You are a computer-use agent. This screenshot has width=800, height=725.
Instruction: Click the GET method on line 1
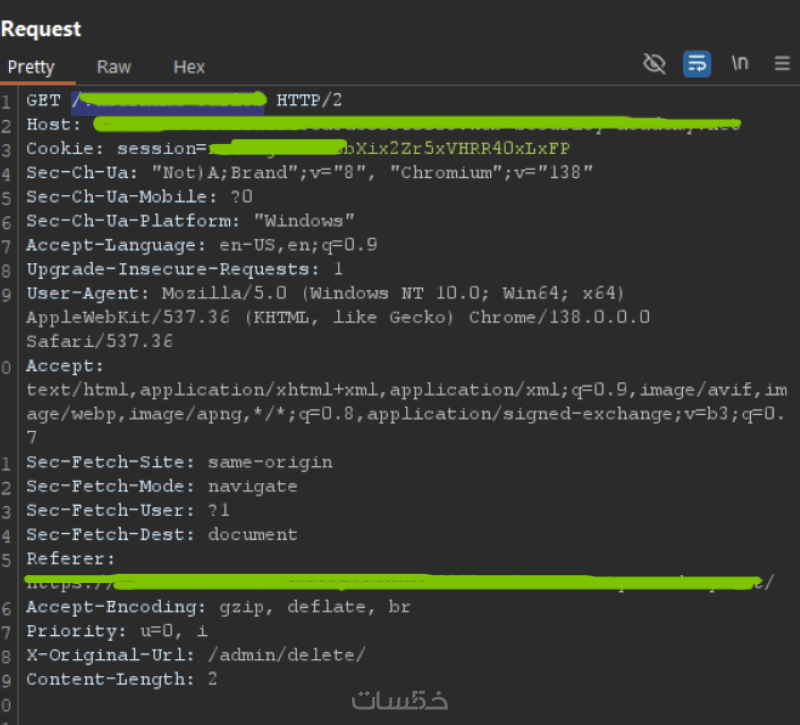(43, 100)
